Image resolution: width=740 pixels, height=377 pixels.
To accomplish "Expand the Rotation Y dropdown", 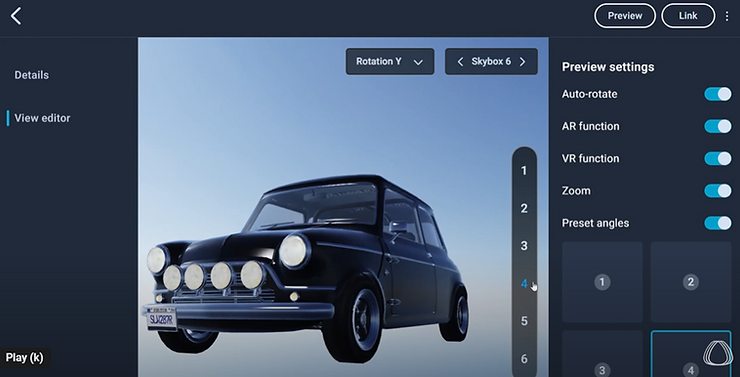I will (390, 61).
